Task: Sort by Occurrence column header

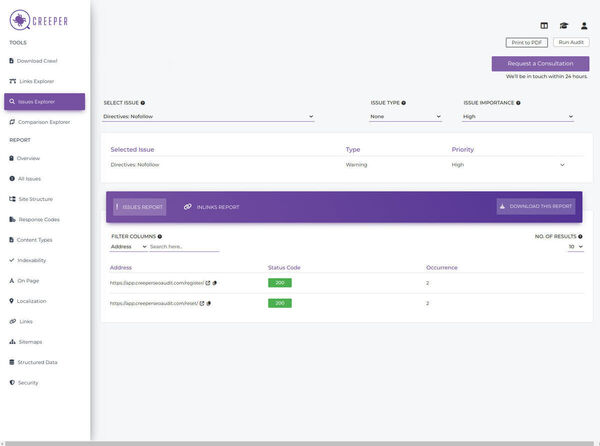Action: pos(442,267)
